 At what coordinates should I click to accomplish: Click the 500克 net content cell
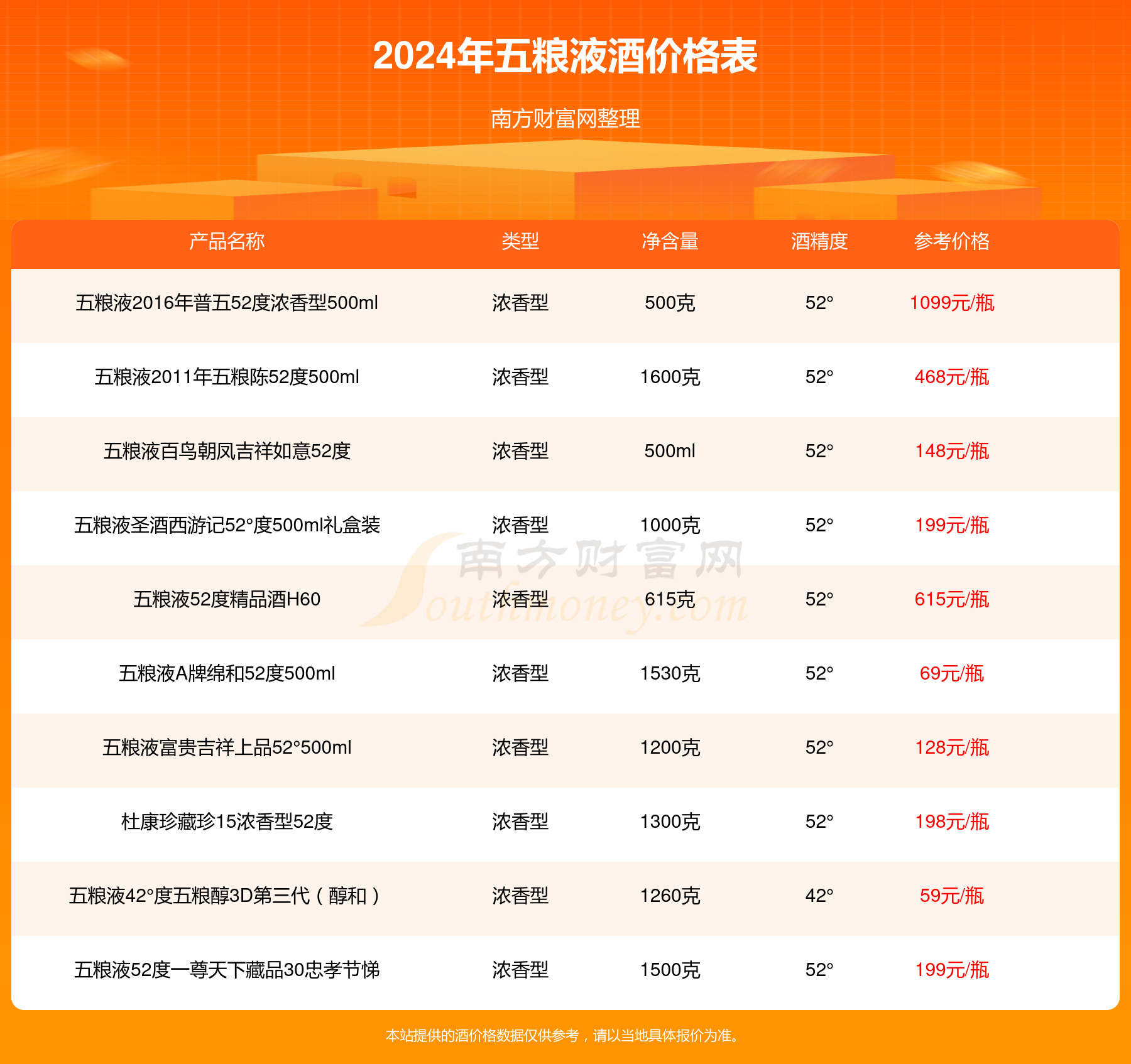[670, 303]
